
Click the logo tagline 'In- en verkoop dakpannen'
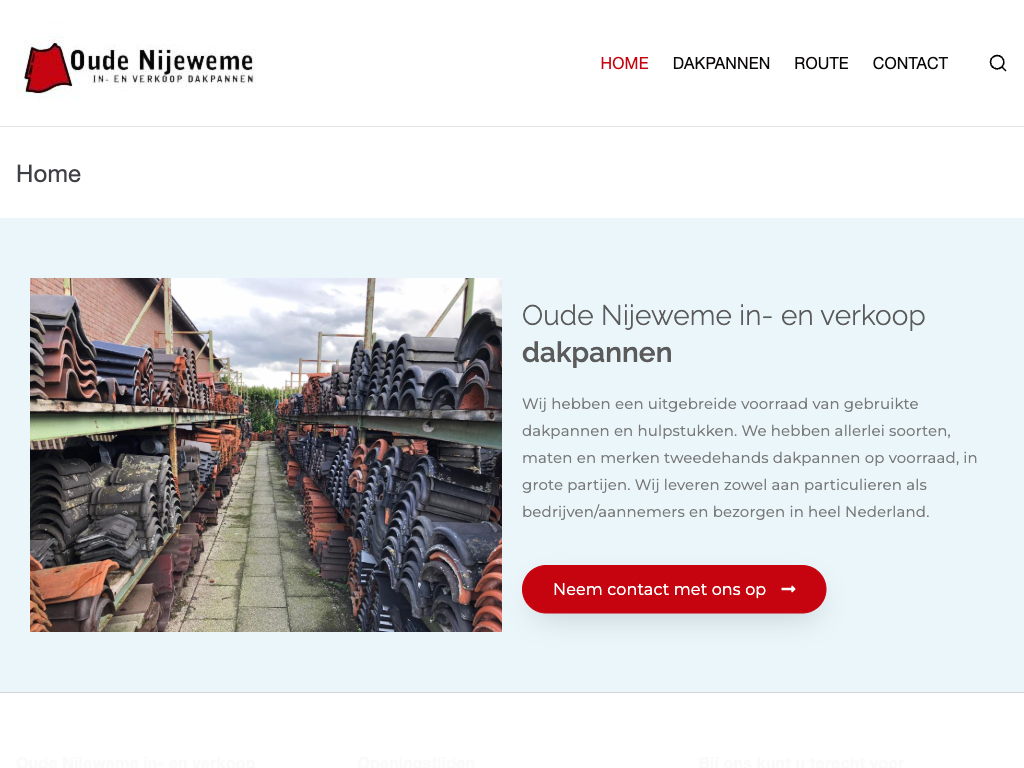(172, 79)
